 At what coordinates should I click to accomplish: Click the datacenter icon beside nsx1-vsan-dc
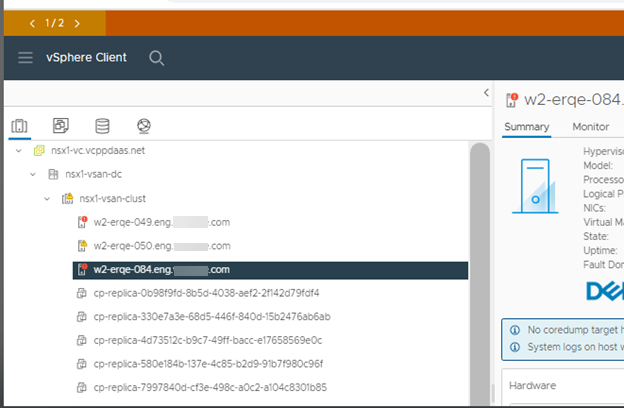(53, 174)
